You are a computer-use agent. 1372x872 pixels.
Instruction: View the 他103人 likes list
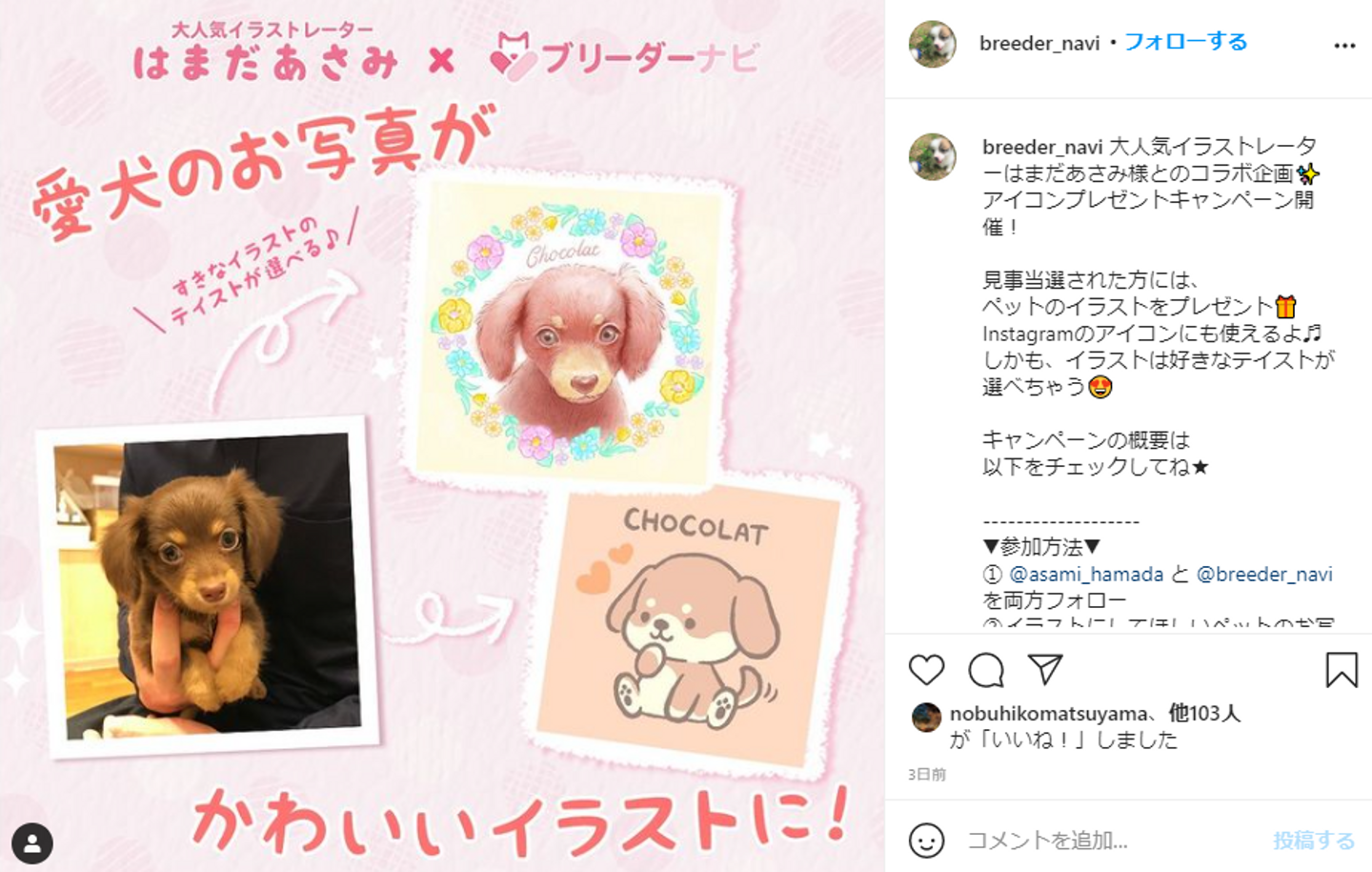click(x=1204, y=713)
